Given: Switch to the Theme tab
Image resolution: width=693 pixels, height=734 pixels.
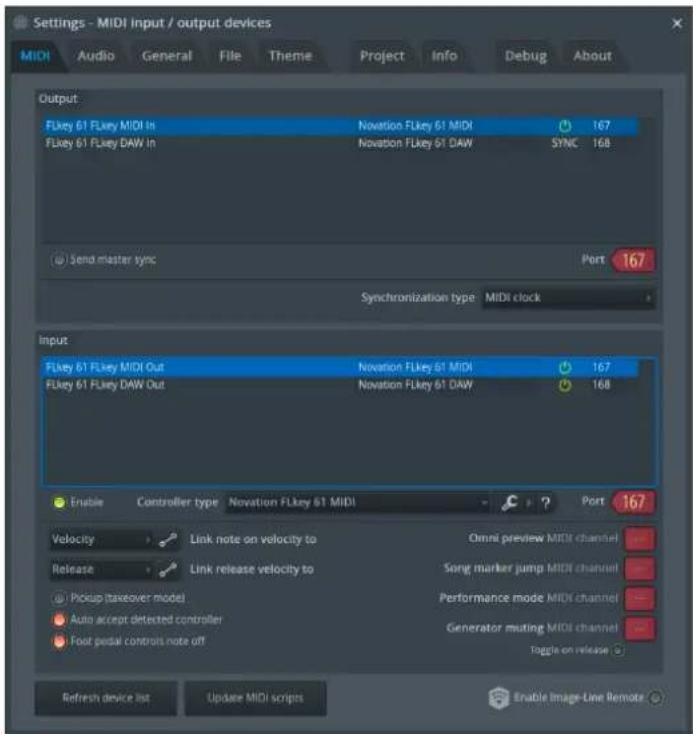Looking at the screenshot, I should (x=290, y=56).
